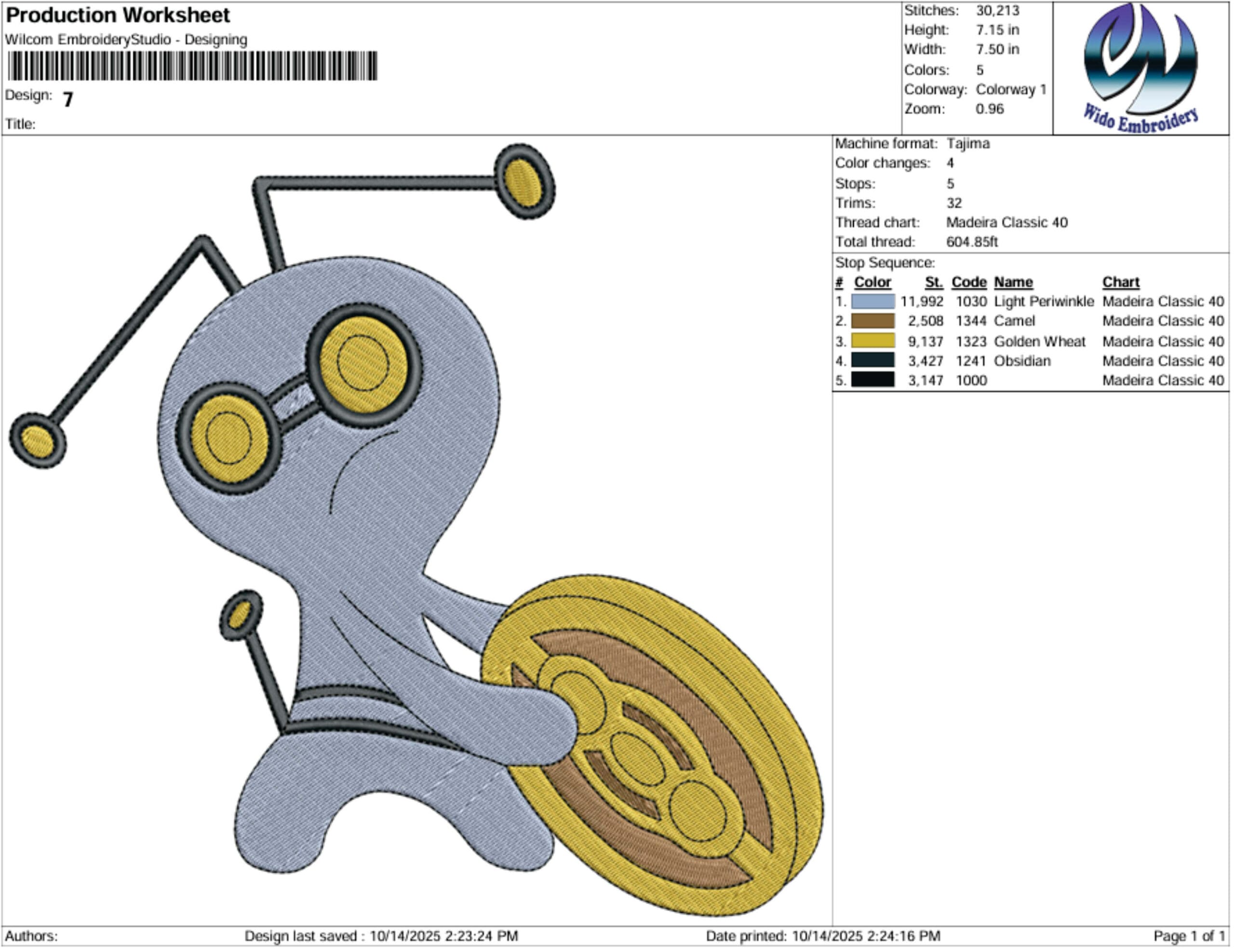Image resolution: width=1234 pixels, height=952 pixels.
Task: Click the Stitches count 30,213
Action: coord(997,11)
